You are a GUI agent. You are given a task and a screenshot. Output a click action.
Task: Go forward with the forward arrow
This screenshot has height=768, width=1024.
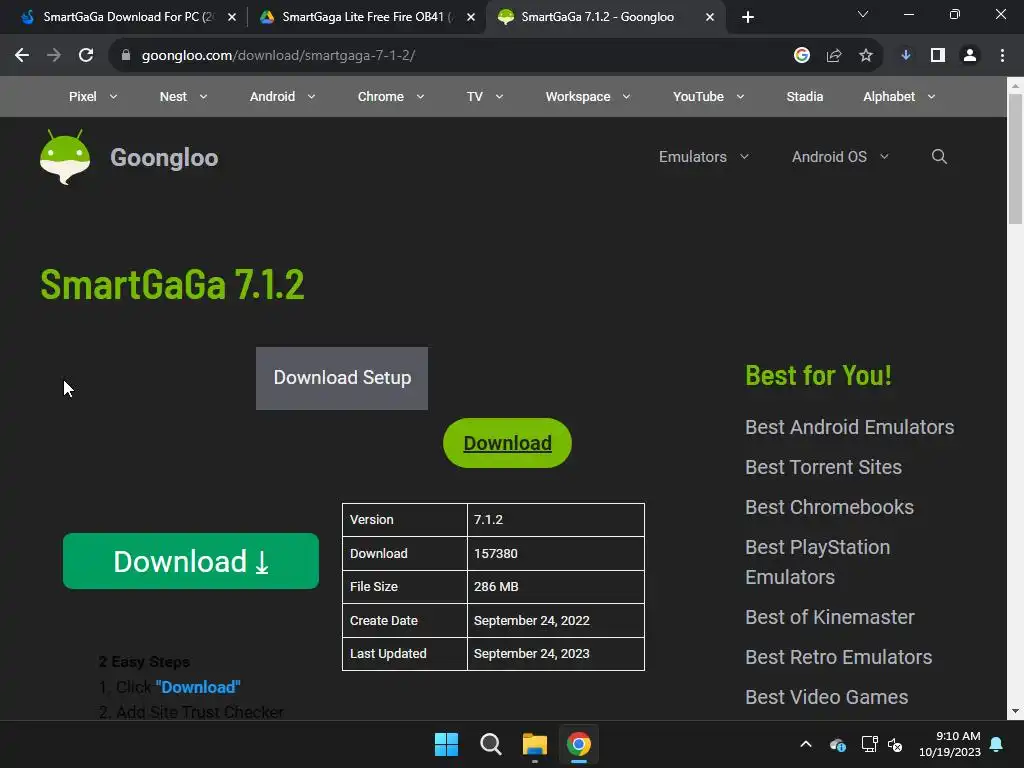(x=54, y=56)
